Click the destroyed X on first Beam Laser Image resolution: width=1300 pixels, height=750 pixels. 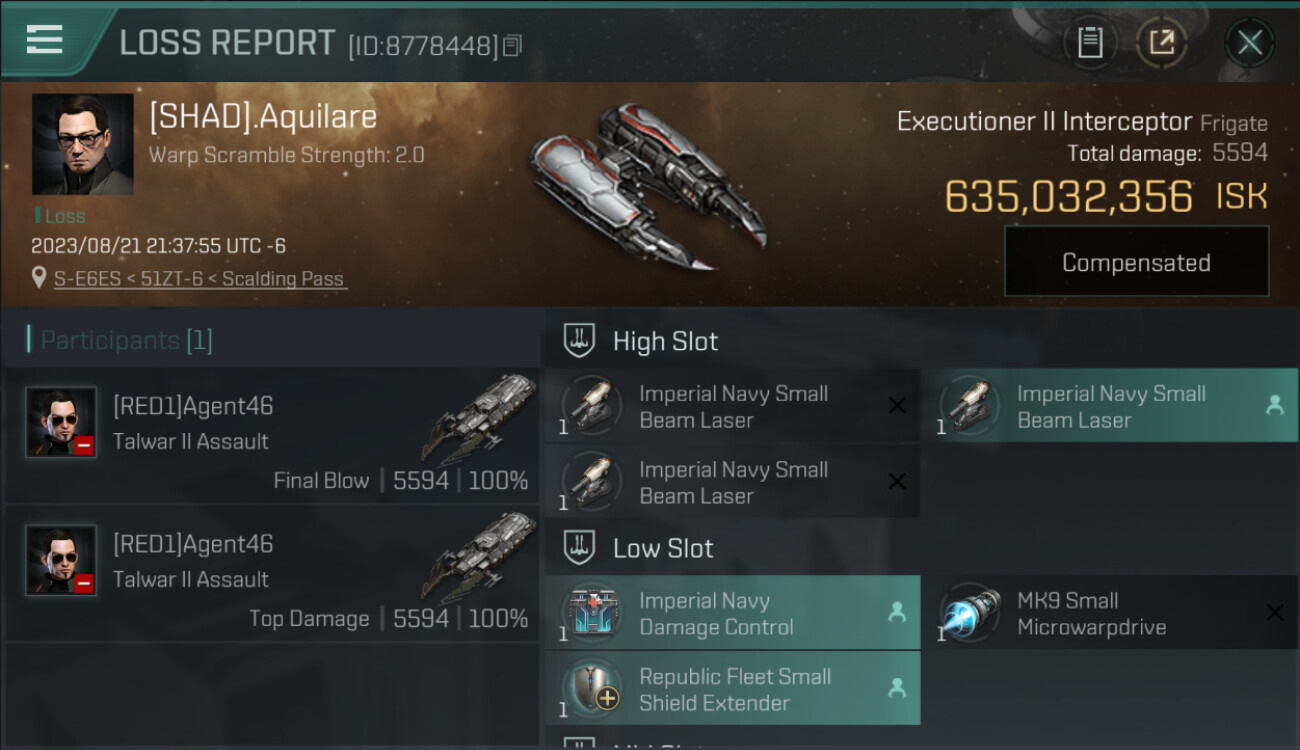(897, 405)
